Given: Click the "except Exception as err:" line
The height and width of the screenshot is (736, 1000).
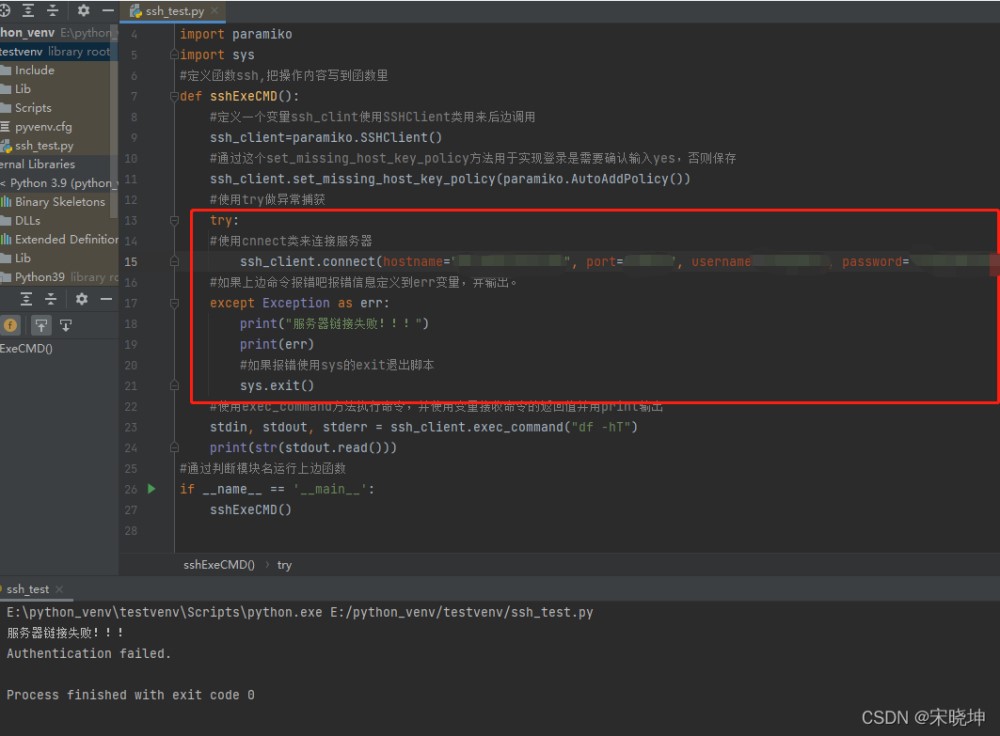Looking at the screenshot, I should (300, 303).
